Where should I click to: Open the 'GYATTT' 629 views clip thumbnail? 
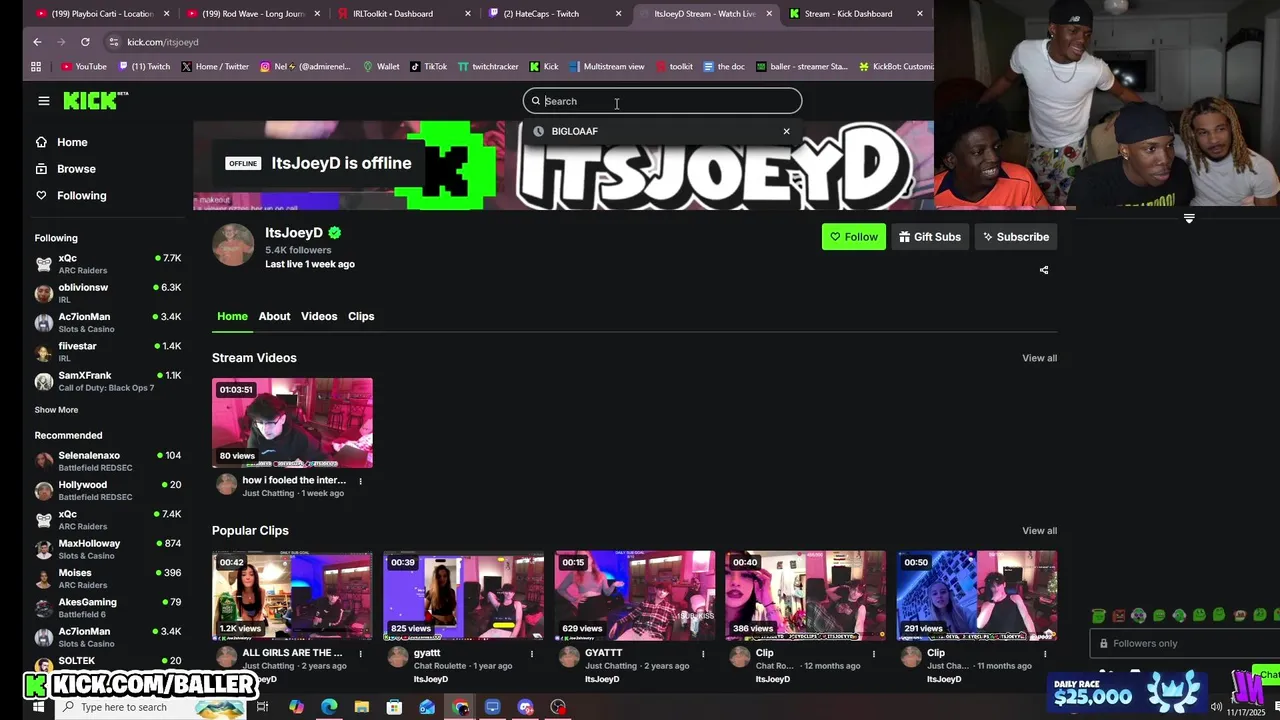point(634,595)
